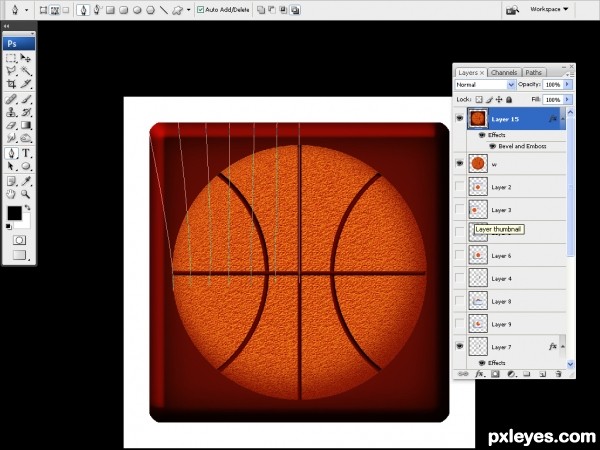This screenshot has width=600, height=450.
Task: Switch to the Paths tab
Action: (533, 72)
